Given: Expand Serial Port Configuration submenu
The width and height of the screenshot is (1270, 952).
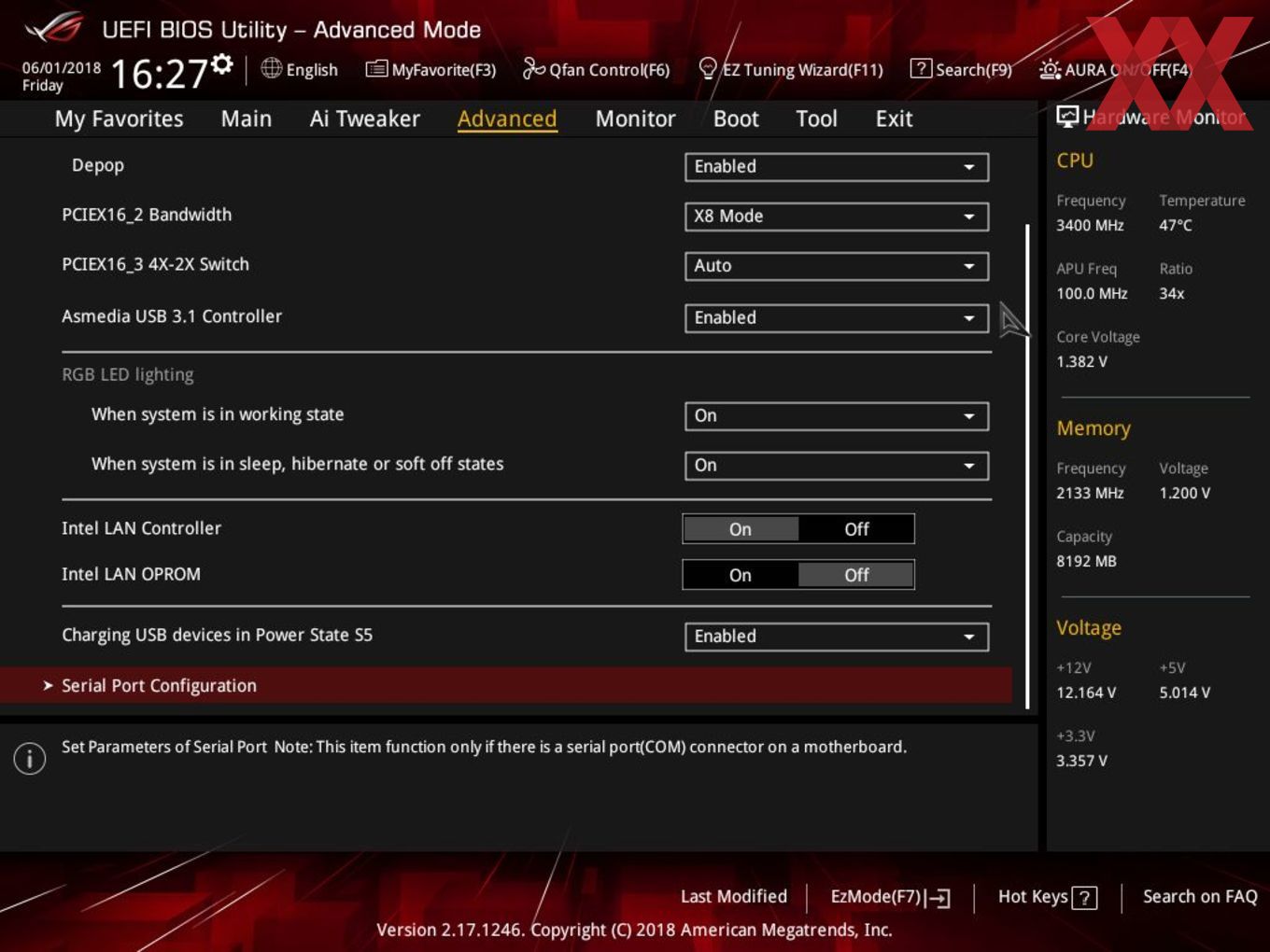Looking at the screenshot, I should pos(506,685).
